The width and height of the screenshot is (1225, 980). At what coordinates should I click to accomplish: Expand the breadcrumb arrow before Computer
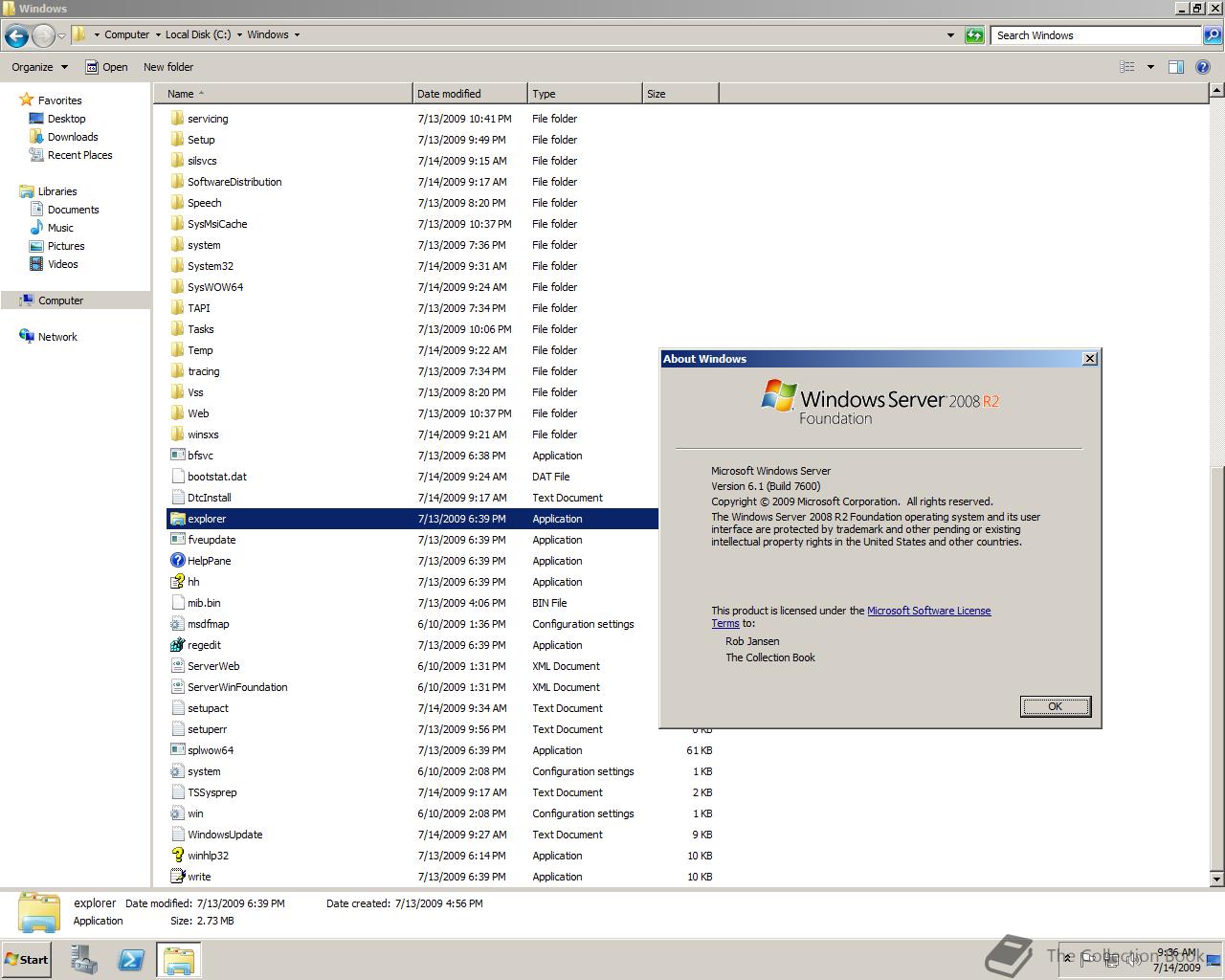pyautogui.click(x=97, y=34)
